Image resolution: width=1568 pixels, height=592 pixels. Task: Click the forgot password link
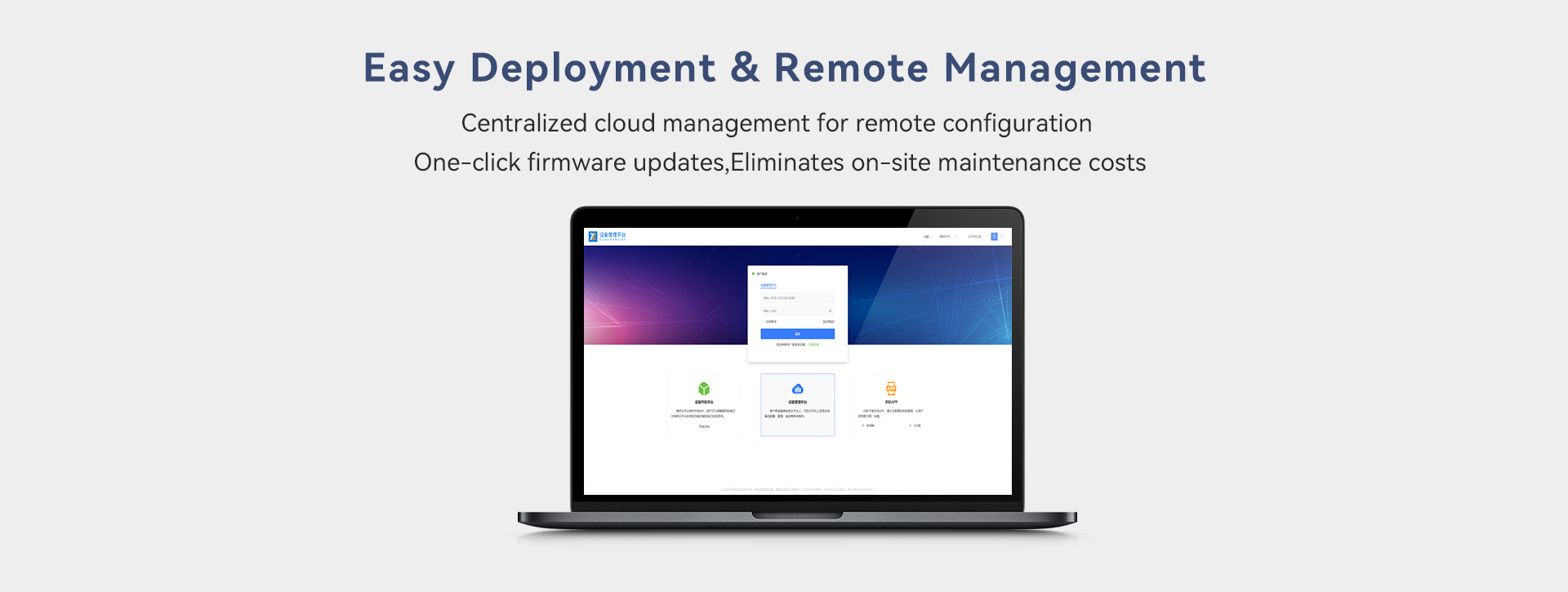click(x=828, y=322)
